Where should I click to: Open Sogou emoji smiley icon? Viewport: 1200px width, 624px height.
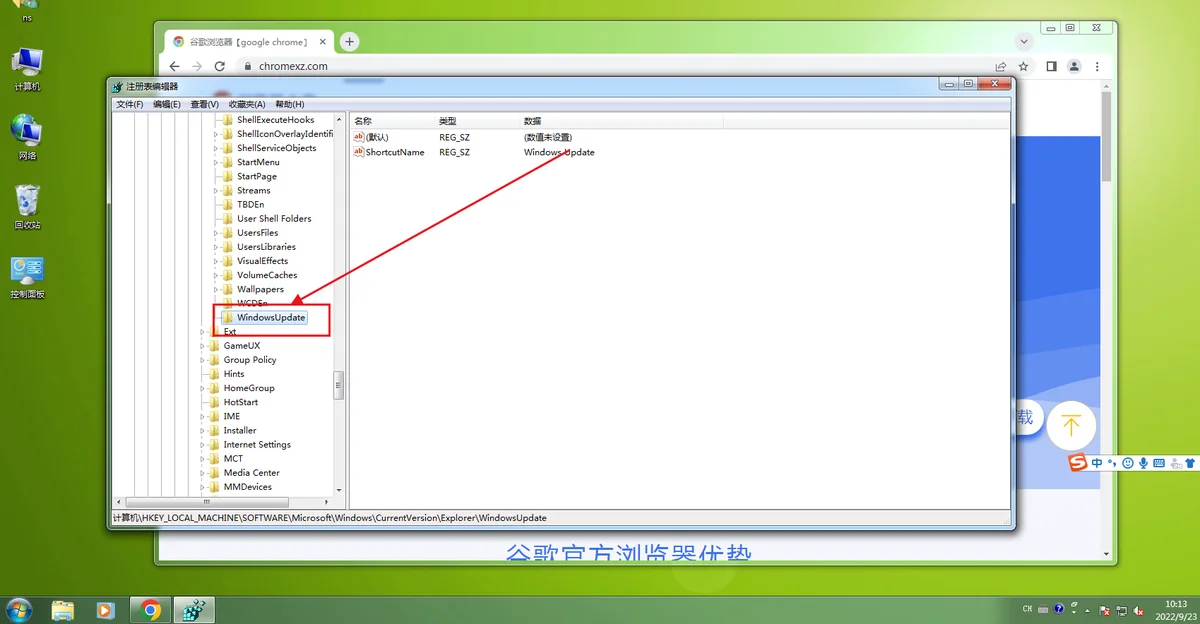click(x=1128, y=463)
